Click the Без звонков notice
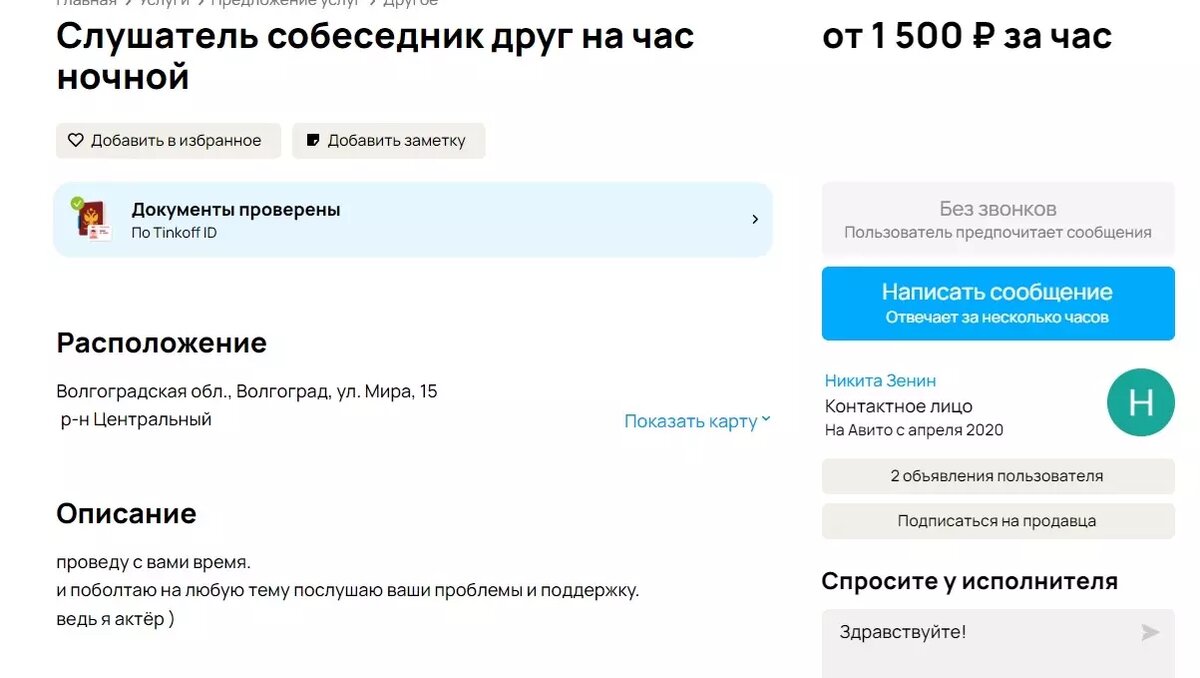1200x678 pixels. (x=997, y=217)
